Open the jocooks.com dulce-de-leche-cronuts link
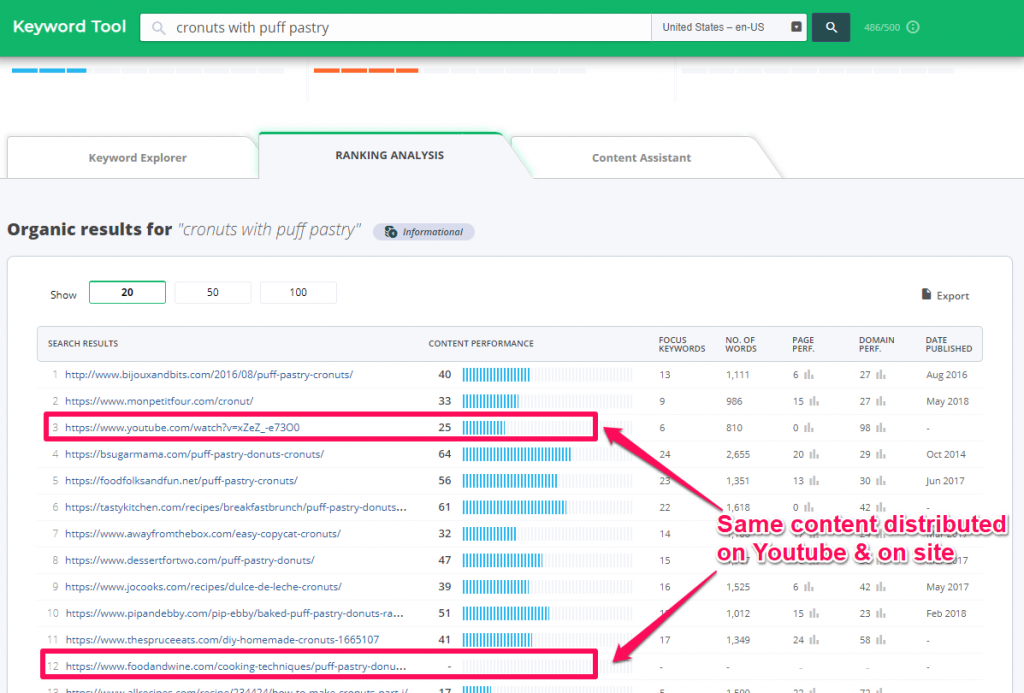This screenshot has width=1024, height=693. click(x=203, y=587)
